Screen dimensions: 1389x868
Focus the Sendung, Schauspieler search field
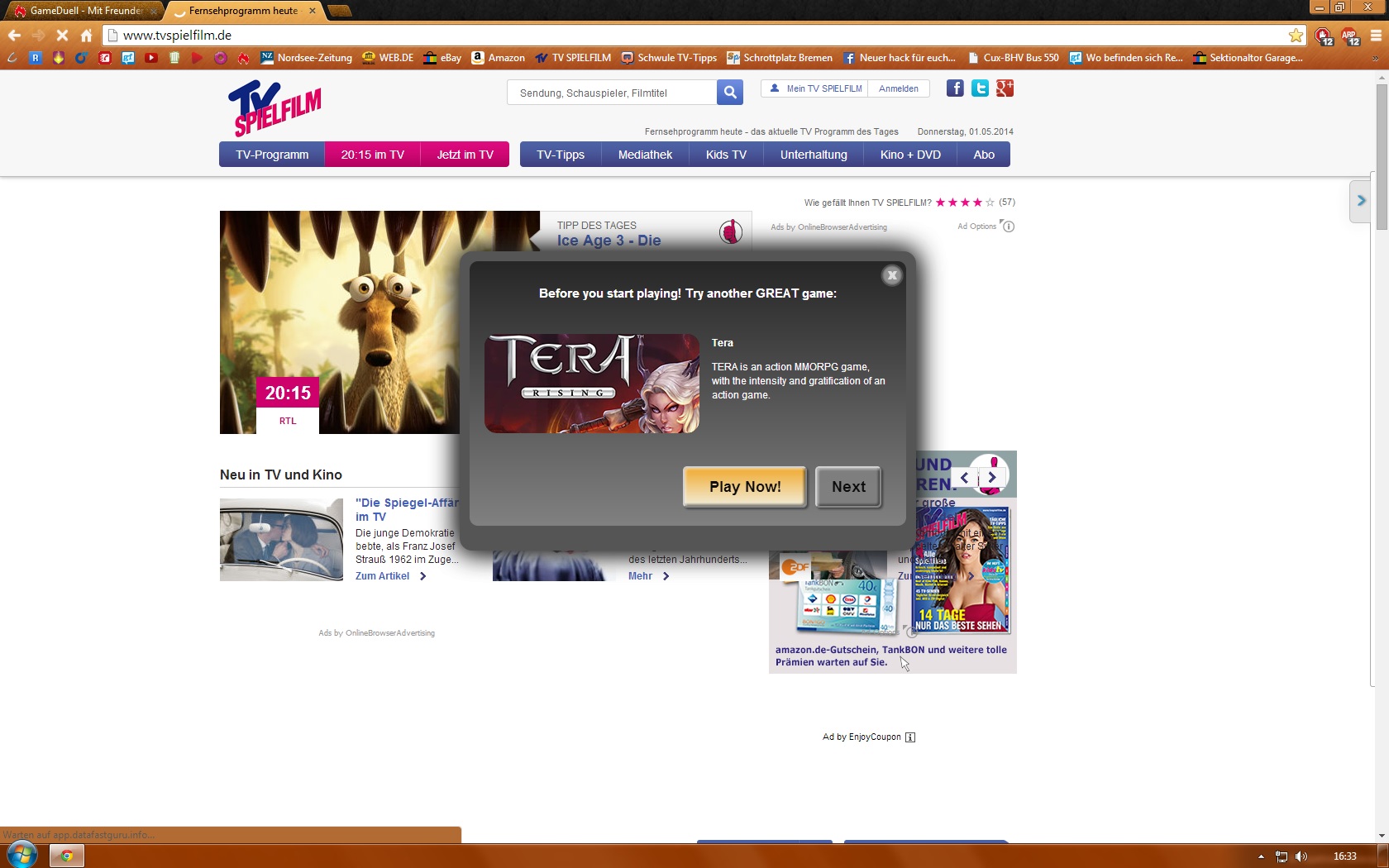pyautogui.click(x=612, y=93)
